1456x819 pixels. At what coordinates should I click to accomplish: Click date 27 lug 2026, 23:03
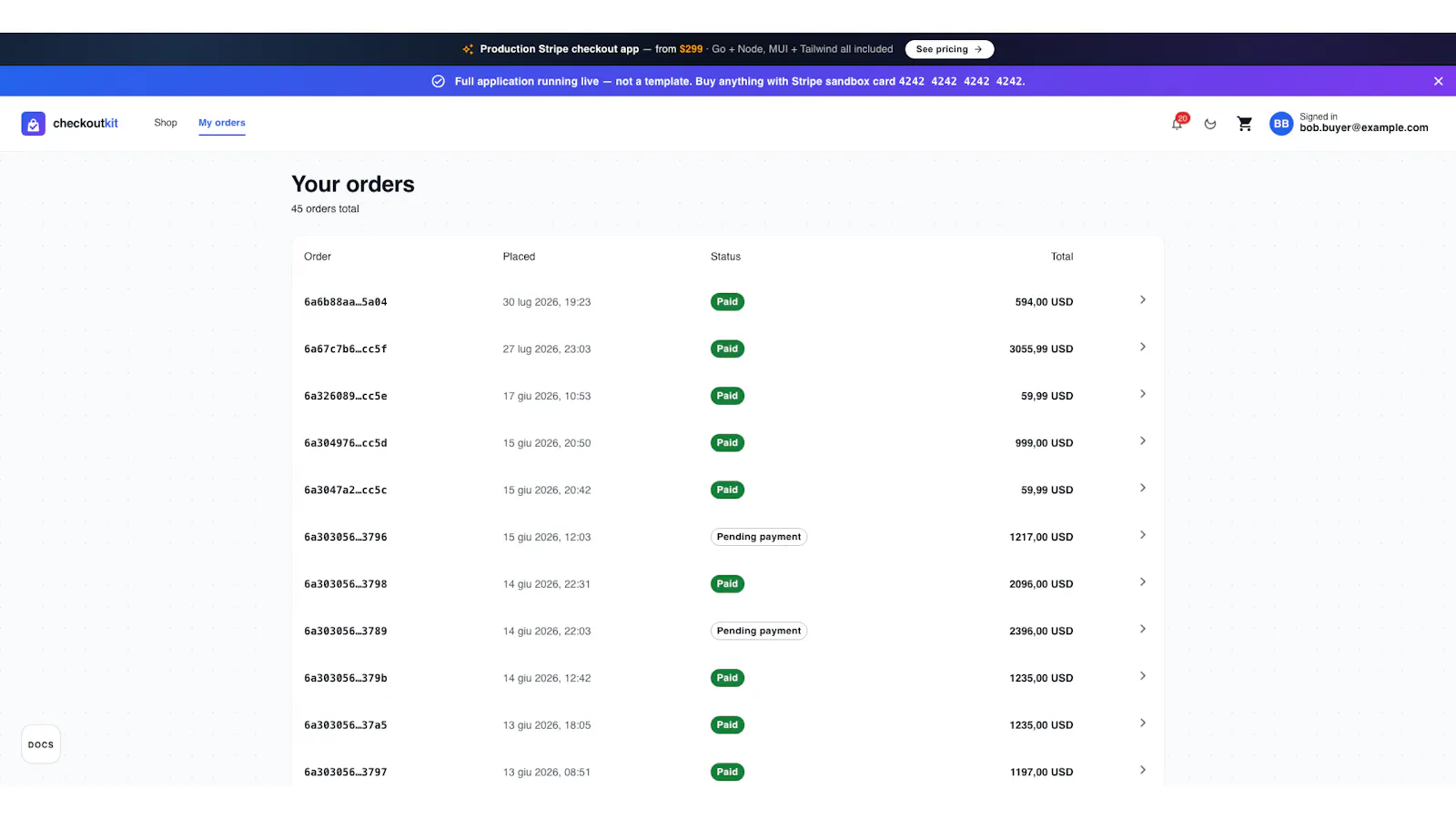[x=547, y=349]
